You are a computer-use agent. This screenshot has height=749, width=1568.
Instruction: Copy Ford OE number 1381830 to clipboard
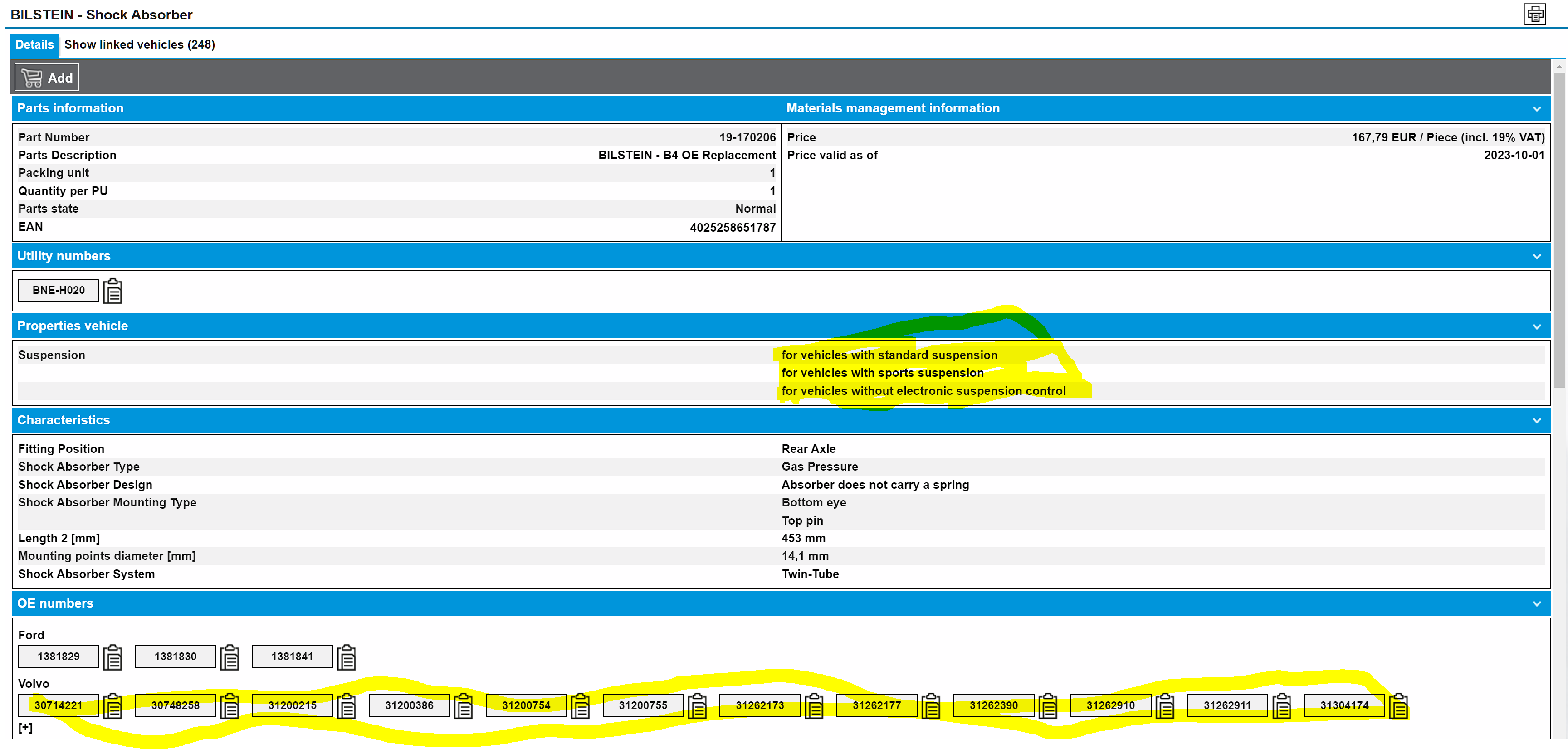(230, 657)
